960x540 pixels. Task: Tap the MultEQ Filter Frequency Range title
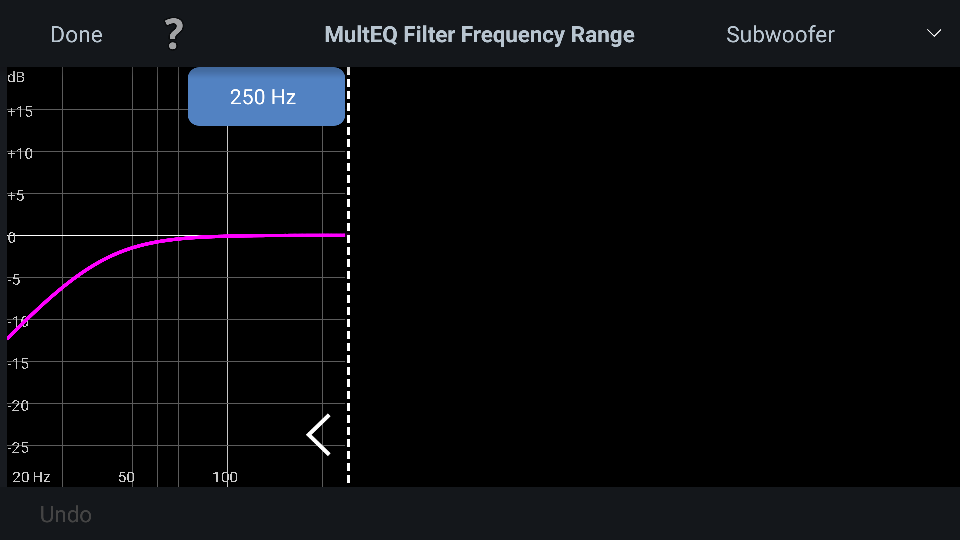coord(479,35)
